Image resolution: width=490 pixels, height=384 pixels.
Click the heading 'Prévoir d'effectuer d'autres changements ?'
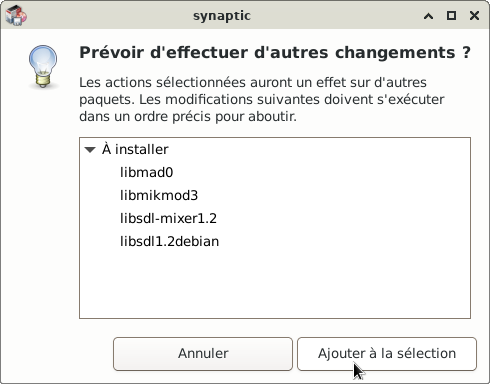tap(275, 53)
